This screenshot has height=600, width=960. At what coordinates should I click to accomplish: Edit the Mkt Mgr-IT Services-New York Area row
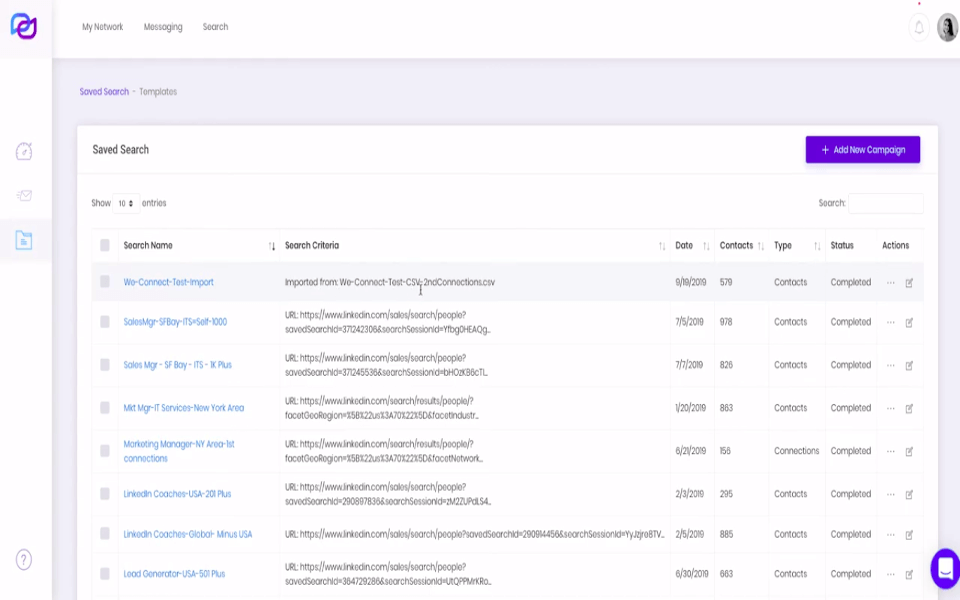(x=909, y=408)
